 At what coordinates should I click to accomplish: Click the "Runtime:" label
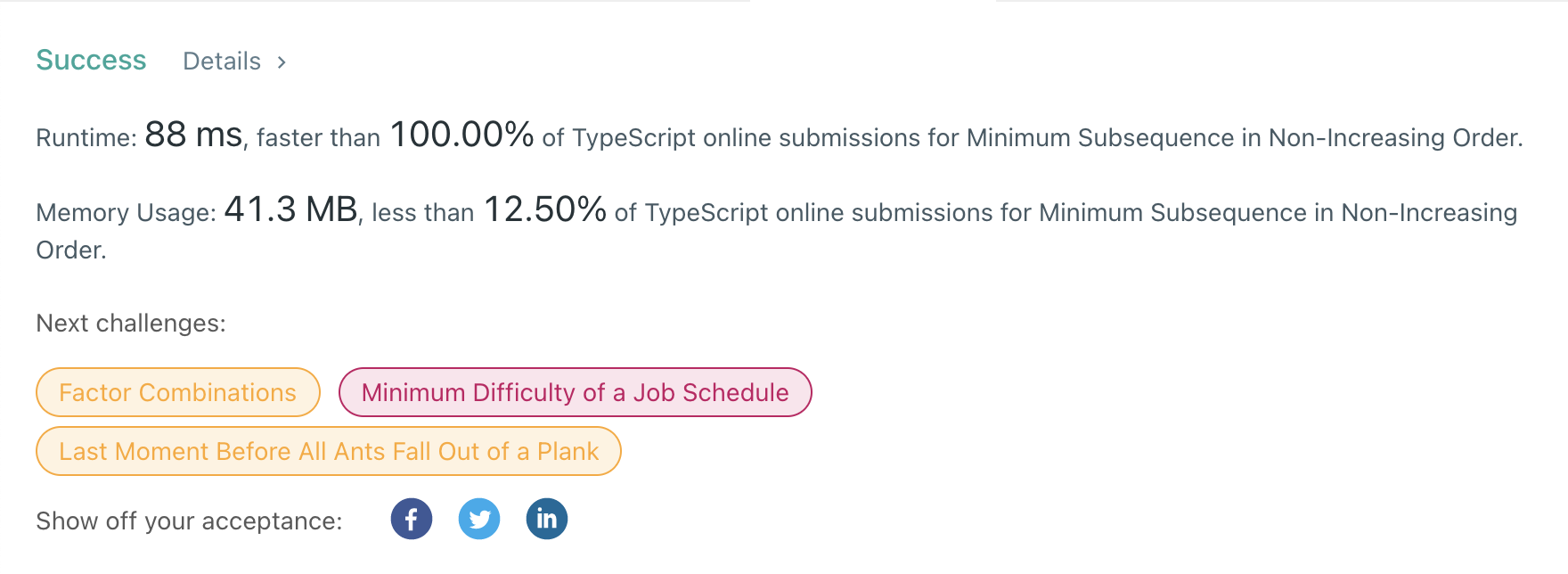[x=86, y=138]
